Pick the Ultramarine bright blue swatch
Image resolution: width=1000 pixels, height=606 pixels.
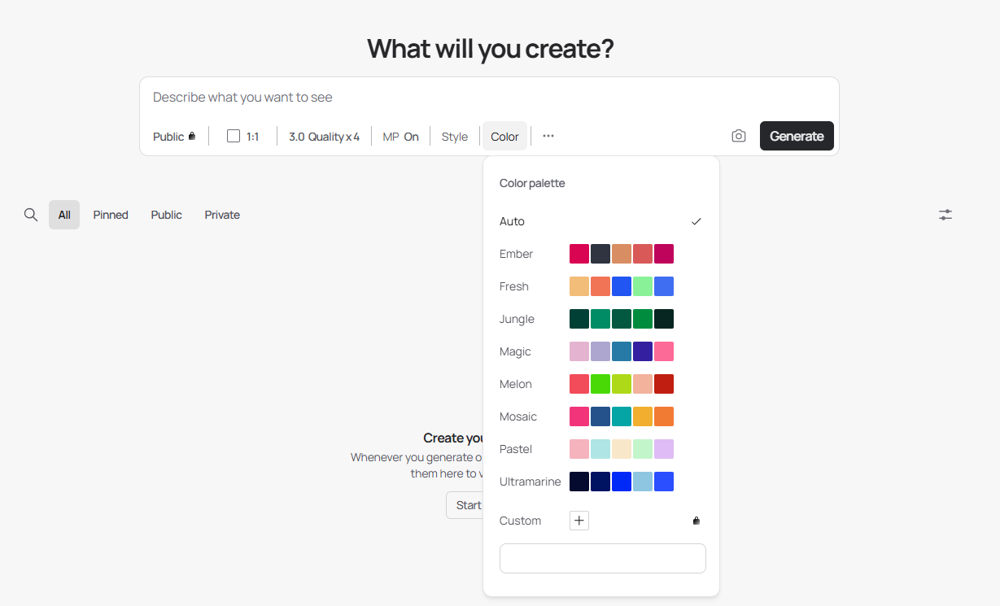click(621, 482)
